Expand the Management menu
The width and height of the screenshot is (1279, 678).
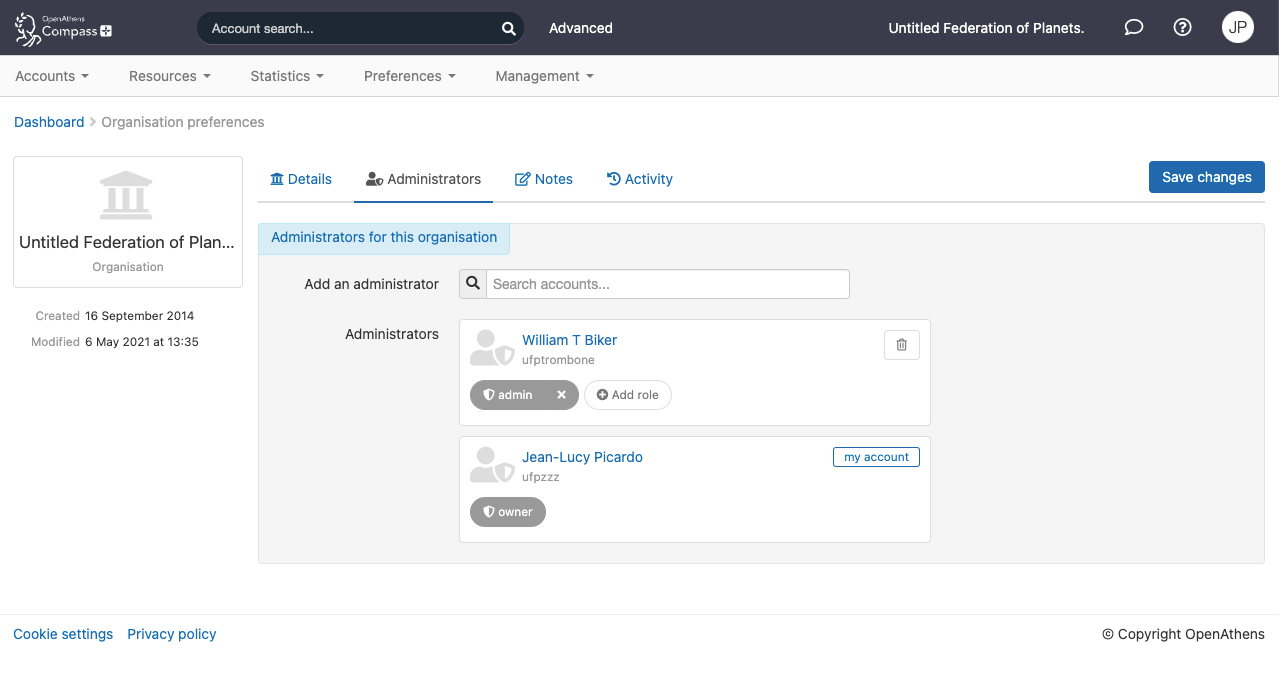543,76
